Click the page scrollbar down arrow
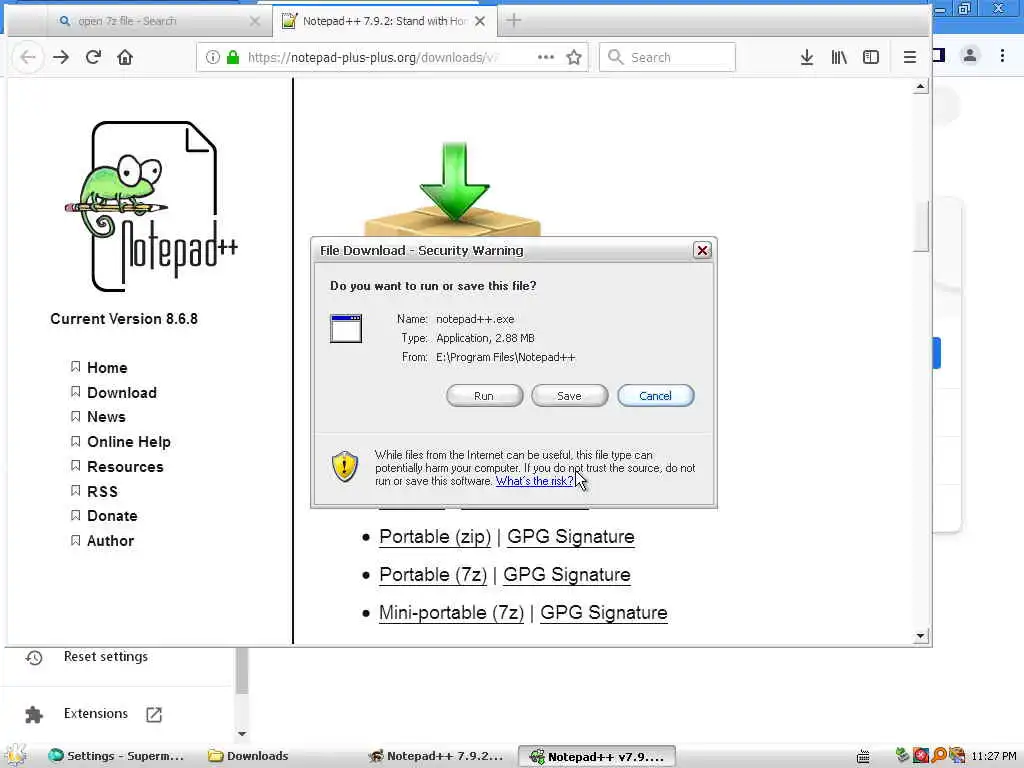The width and height of the screenshot is (1024, 768). point(920,635)
